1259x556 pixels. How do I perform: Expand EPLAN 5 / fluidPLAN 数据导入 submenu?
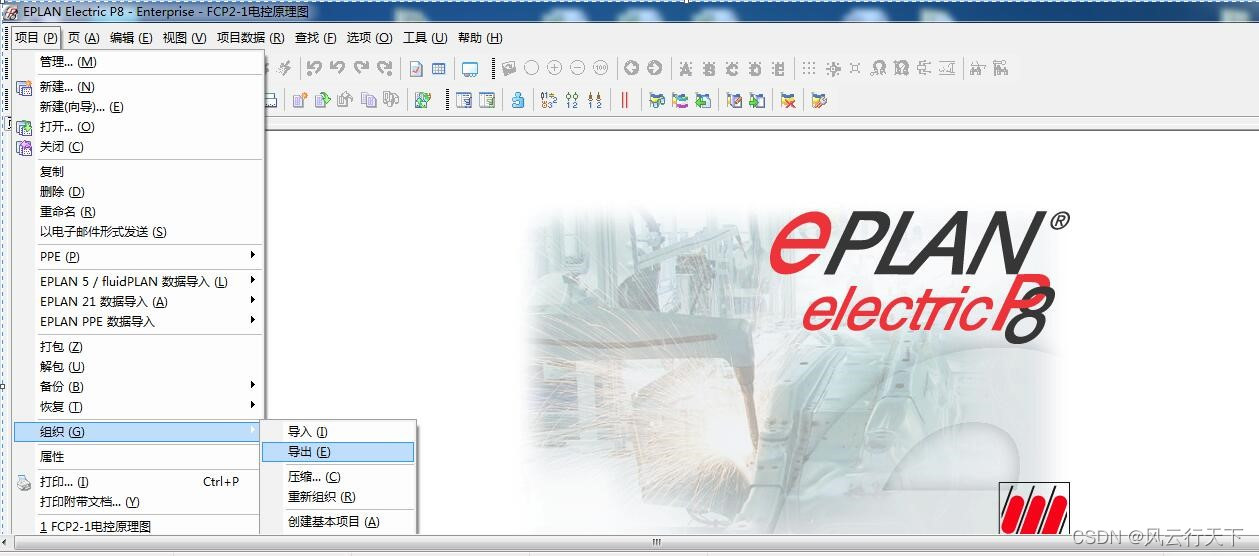[x=137, y=281]
